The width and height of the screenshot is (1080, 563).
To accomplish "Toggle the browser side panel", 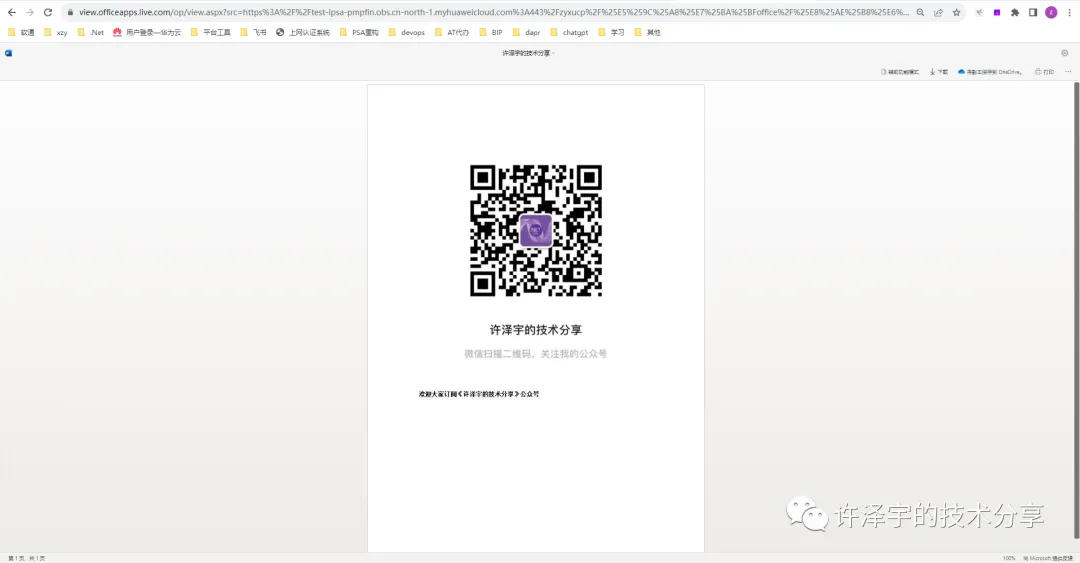I will [x=1032, y=12].
